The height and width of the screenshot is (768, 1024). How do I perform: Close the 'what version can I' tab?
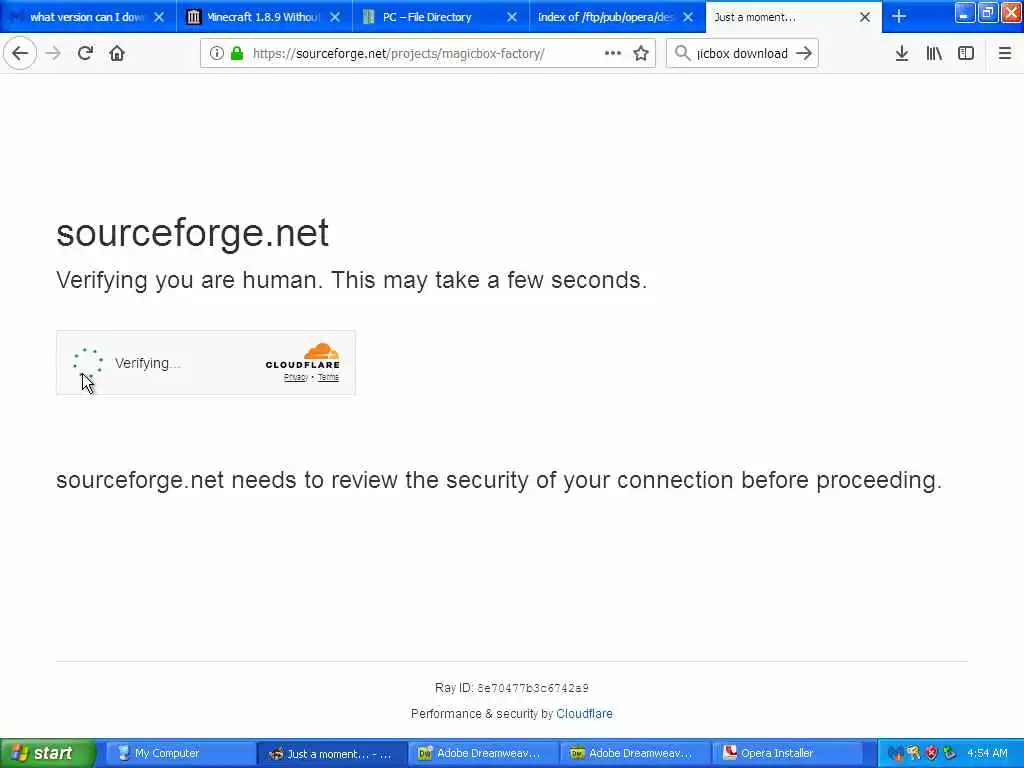tap(159, 17)
